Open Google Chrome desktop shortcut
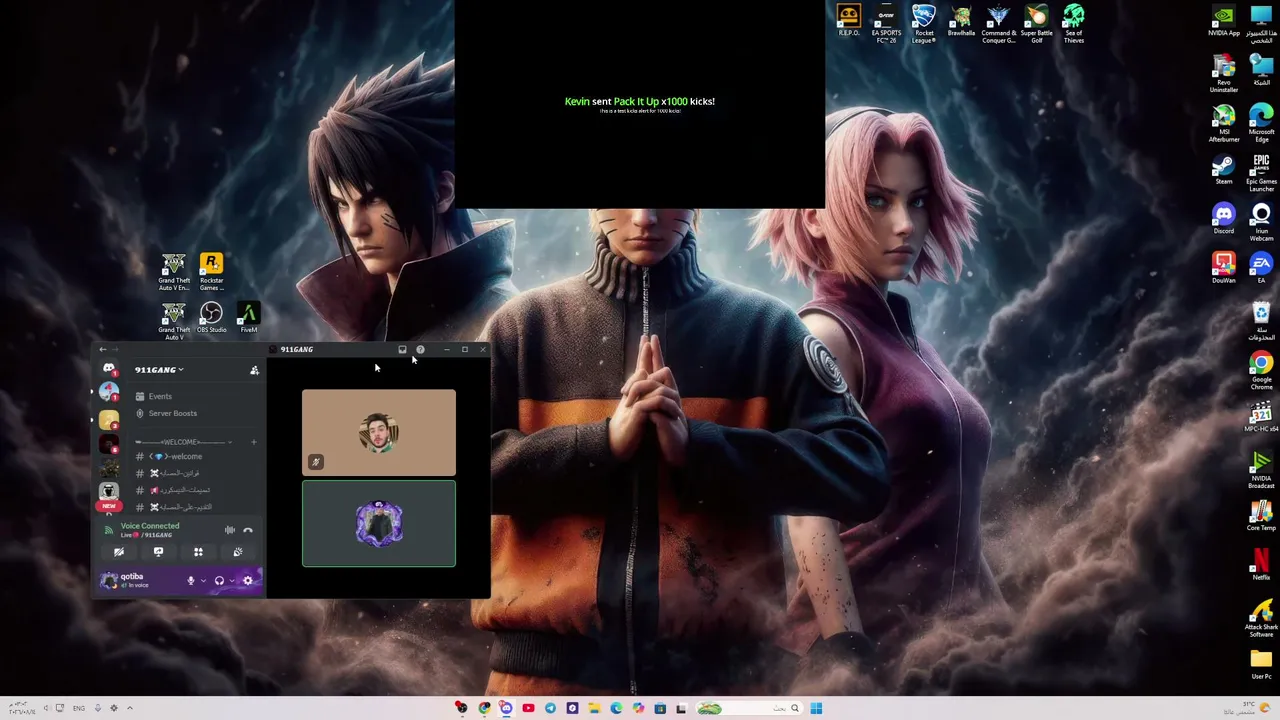1280x720 pixels. coord(1261,370)
